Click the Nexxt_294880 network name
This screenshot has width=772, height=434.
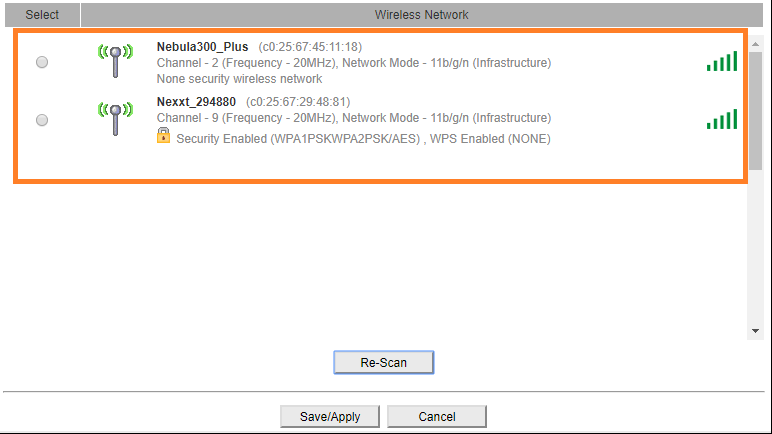pos(196,102)
